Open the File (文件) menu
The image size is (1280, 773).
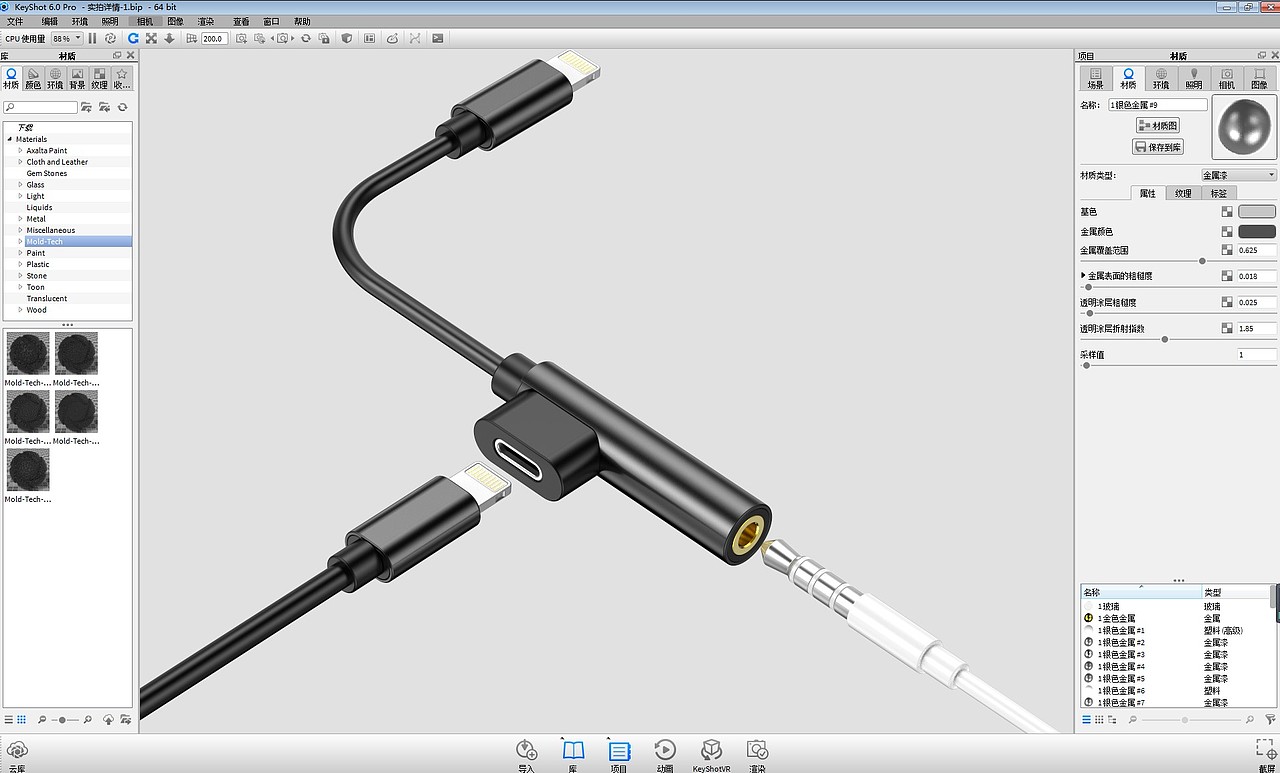click(x=15, y=21)
